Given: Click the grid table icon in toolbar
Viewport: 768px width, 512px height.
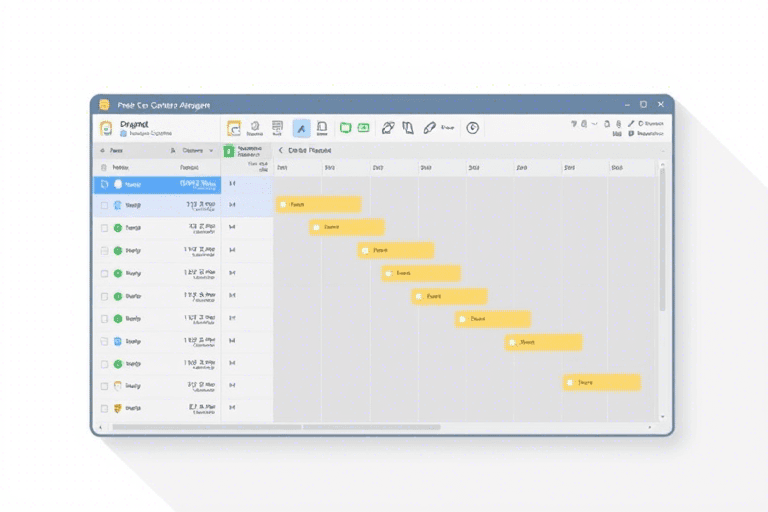Looking at the screenshot, I should click(277, 127).
